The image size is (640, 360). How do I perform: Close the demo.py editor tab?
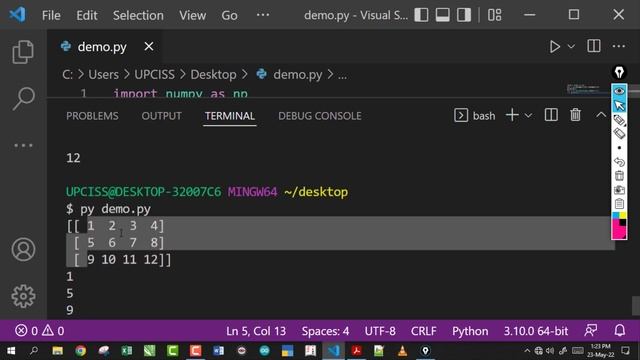pyautogui.click(x=149, y=47)
